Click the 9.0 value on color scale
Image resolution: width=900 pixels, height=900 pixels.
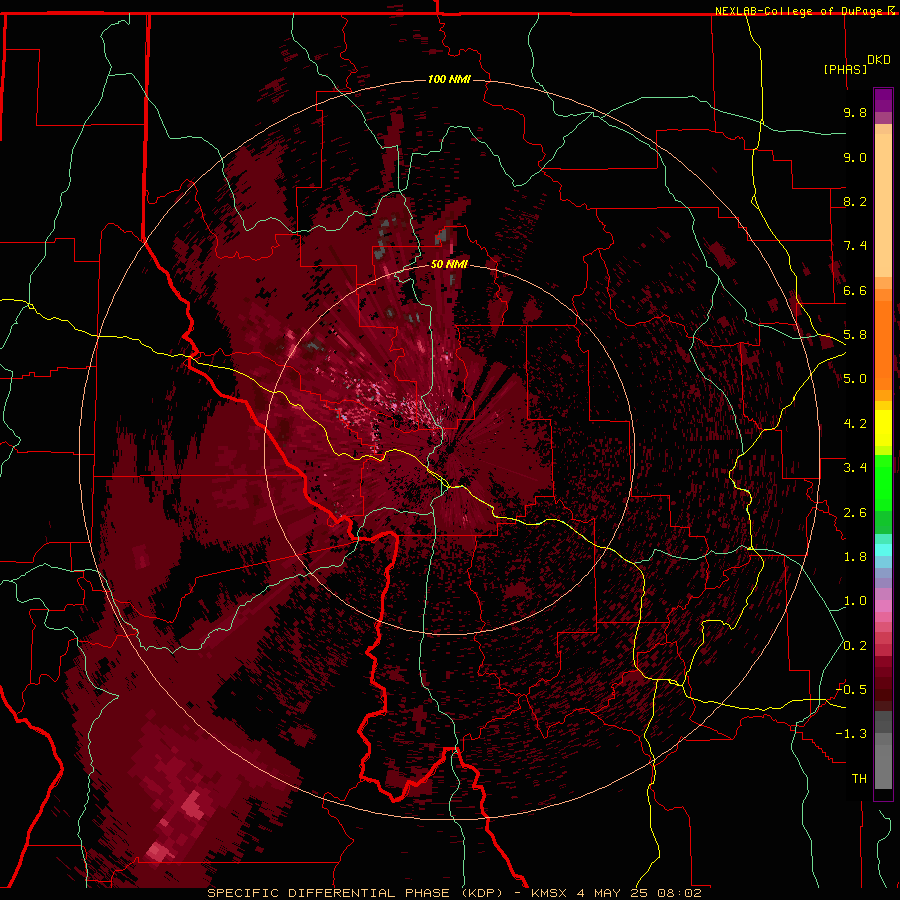tap(855, 157)
